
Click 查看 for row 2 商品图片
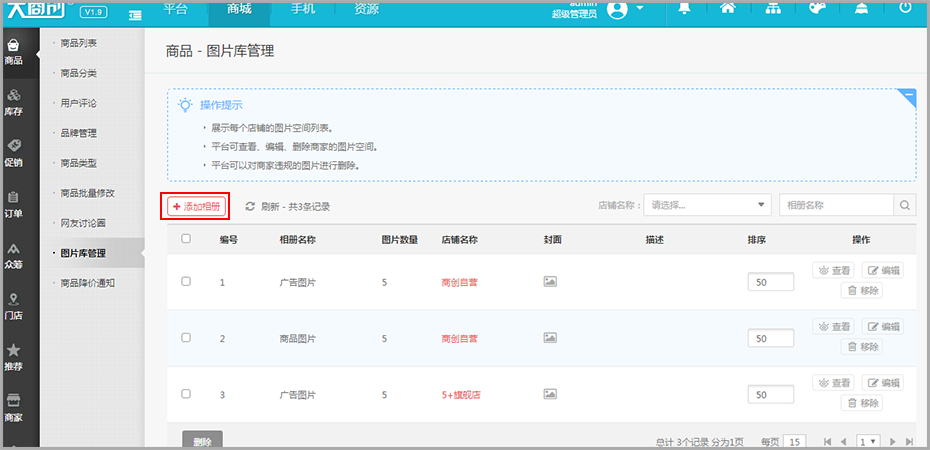click(x=833, y=326)
